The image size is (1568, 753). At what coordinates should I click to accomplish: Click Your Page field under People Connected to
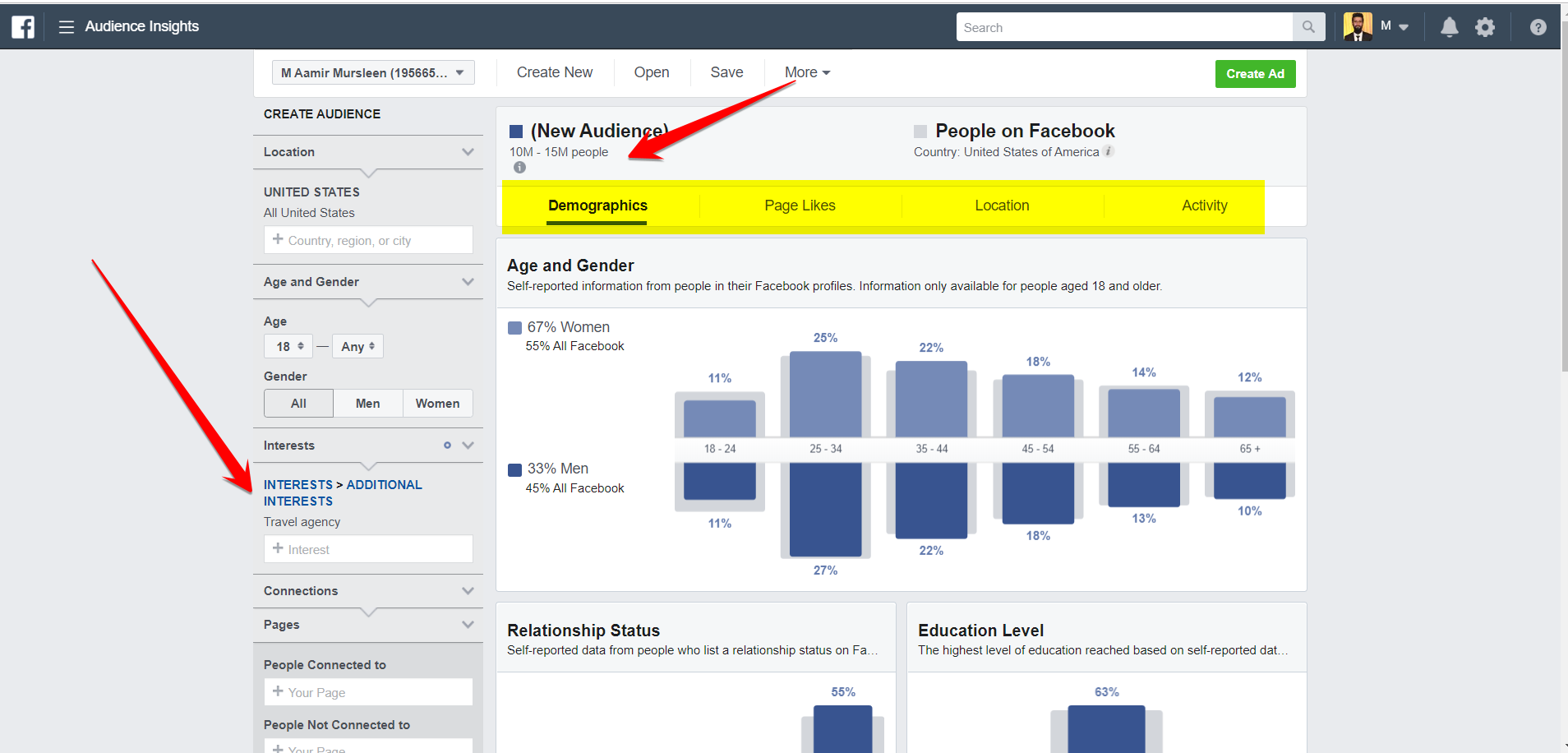[368, 692]
